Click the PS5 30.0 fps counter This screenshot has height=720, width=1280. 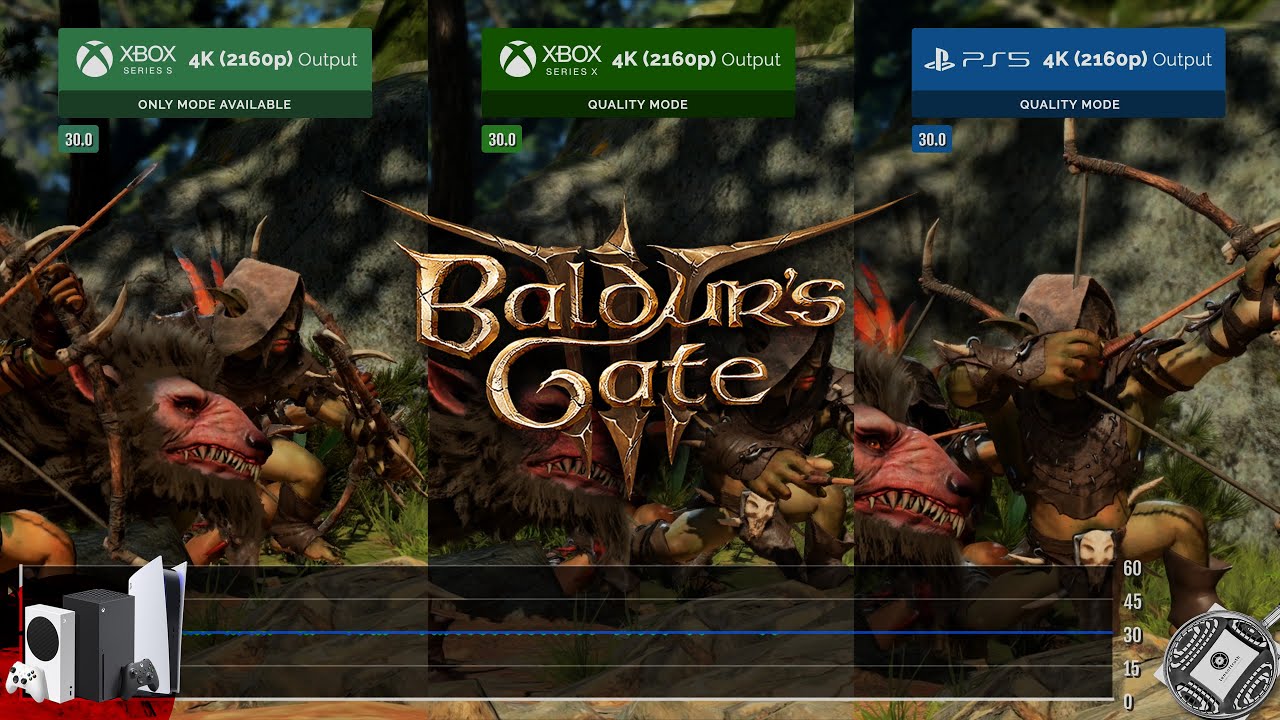tap(931, 139)
